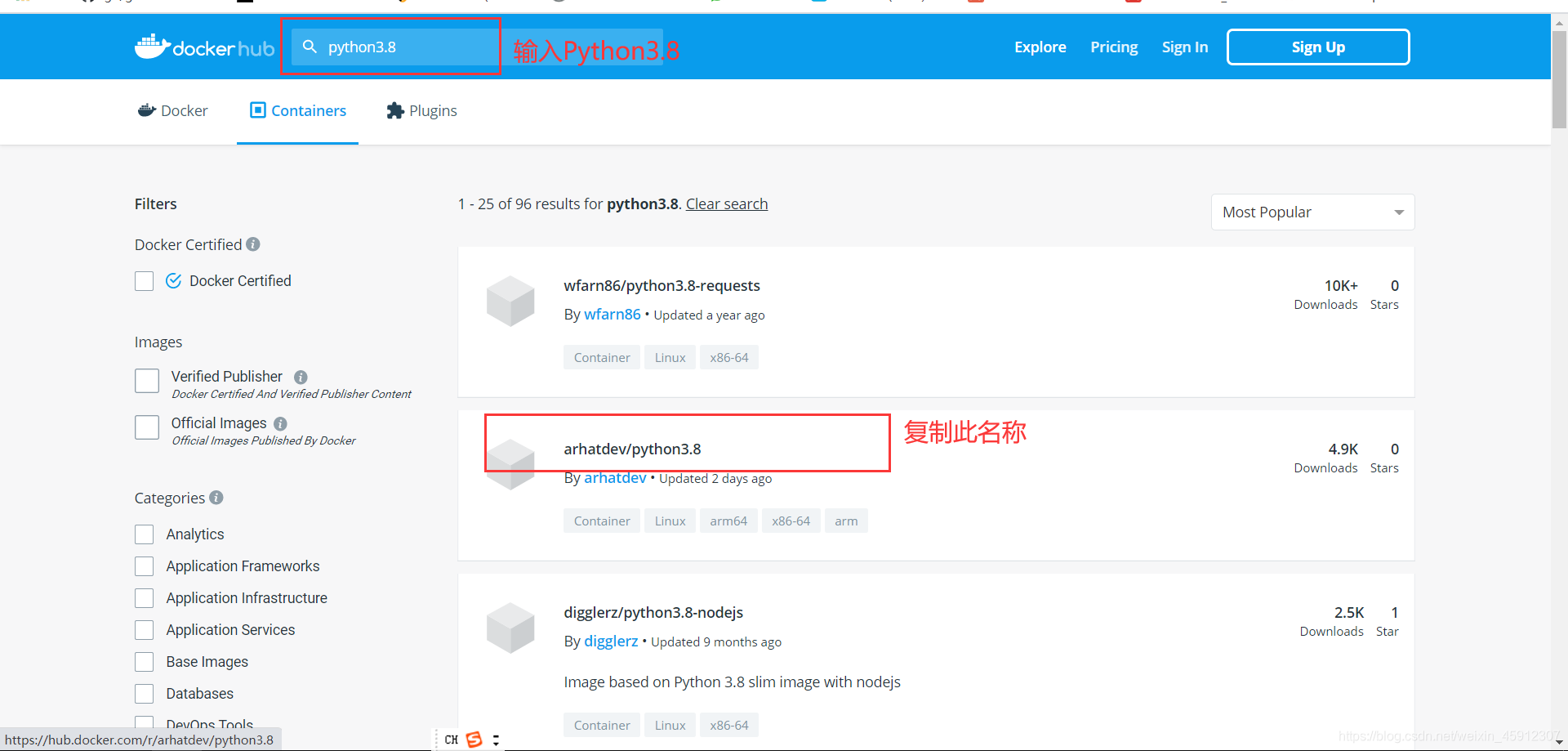The height and width of the screenshot is (751, 1568).
Task: Click the Sign Up button
Action: [1318, 47]
